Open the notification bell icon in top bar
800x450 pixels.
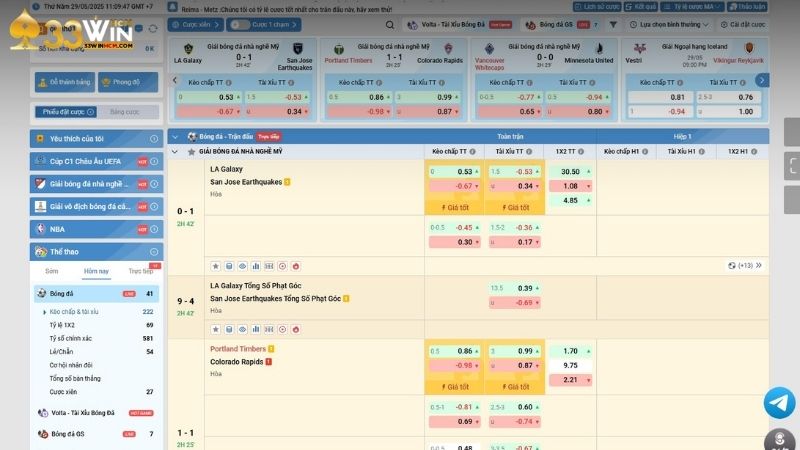172,7
